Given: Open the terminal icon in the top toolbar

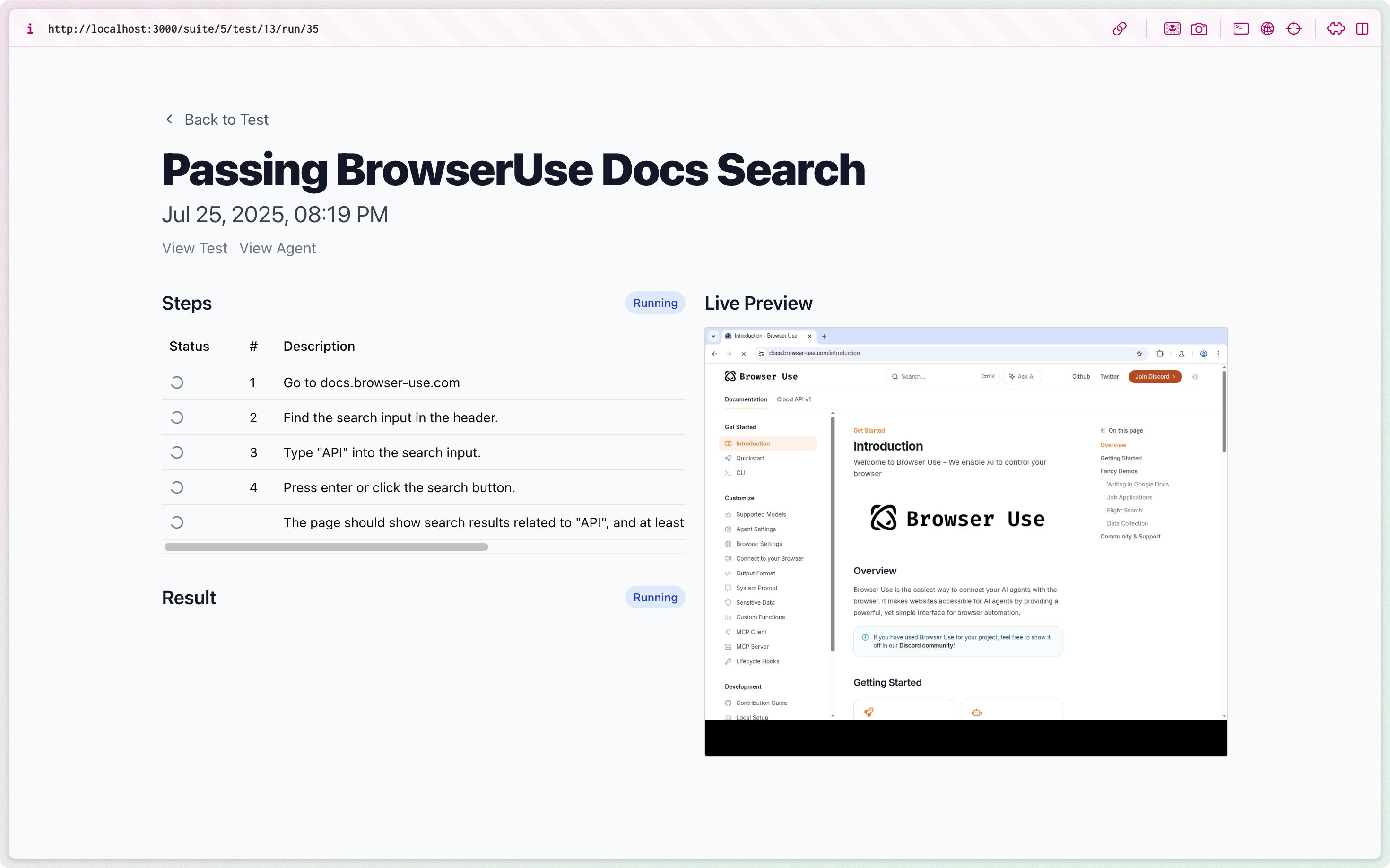Looking at the screenshot, I should pos(1240,28).
